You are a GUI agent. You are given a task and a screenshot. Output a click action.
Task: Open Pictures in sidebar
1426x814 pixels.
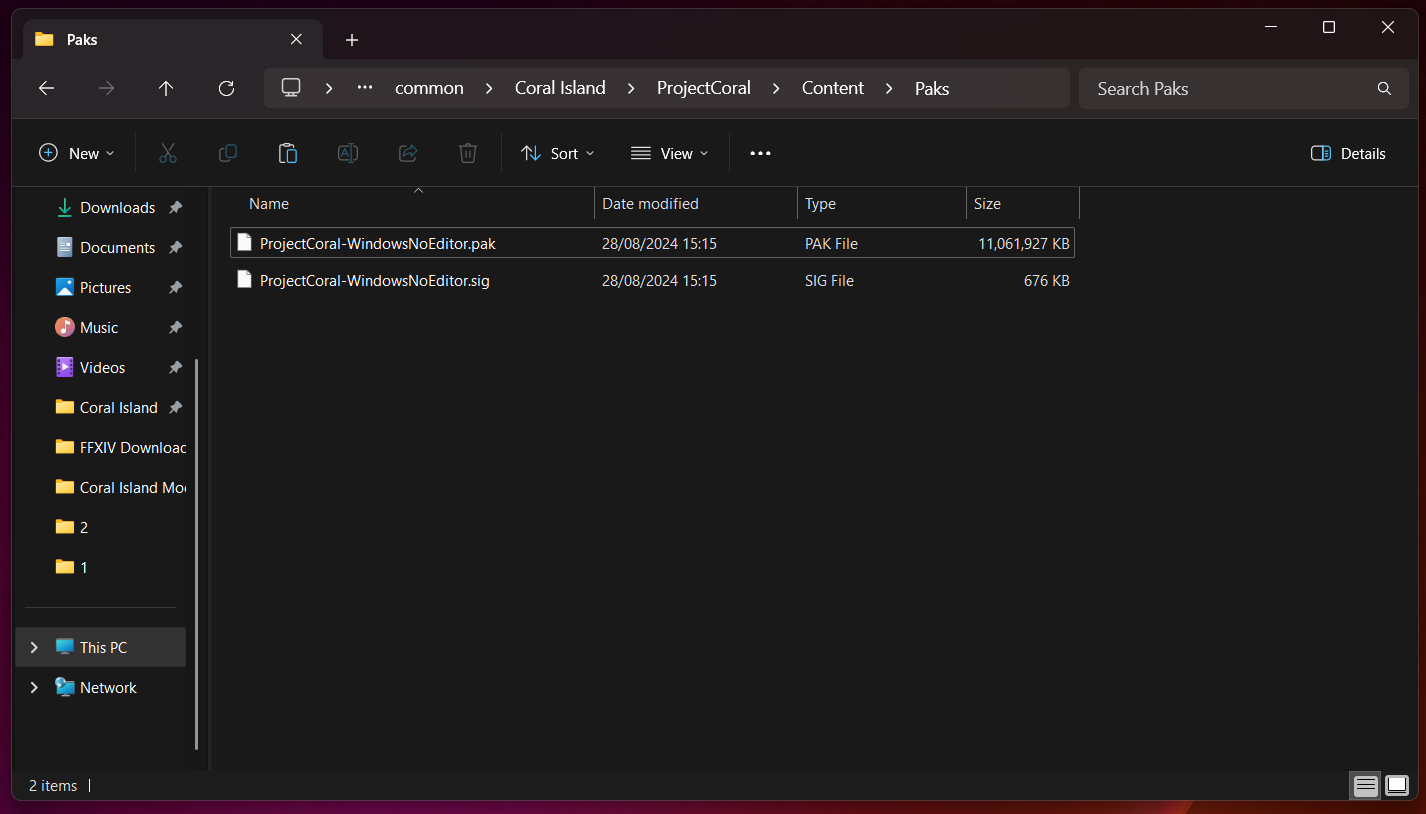(105, 287)
